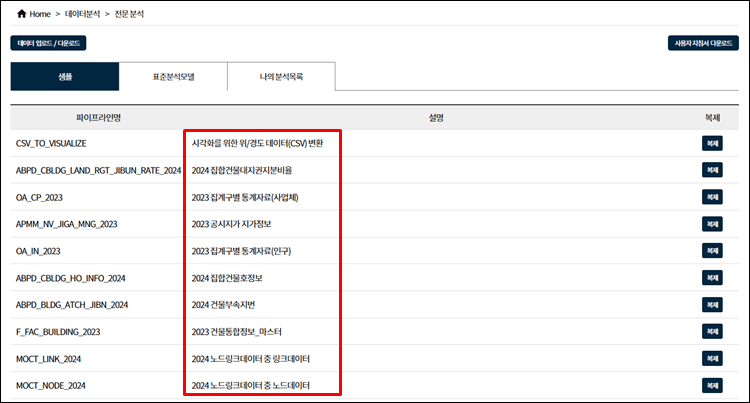Click 복제 button for MOCT_NODE_2024

712,385
